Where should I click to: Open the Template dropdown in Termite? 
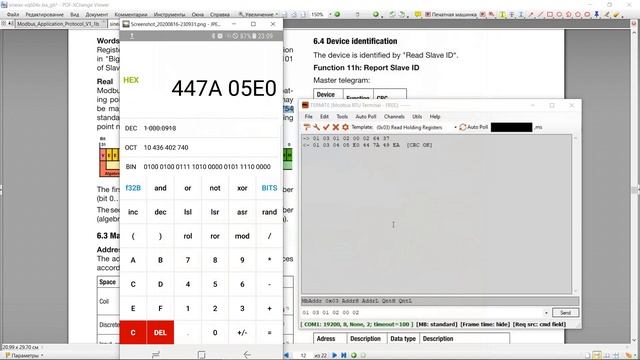[x=456, y=127]
